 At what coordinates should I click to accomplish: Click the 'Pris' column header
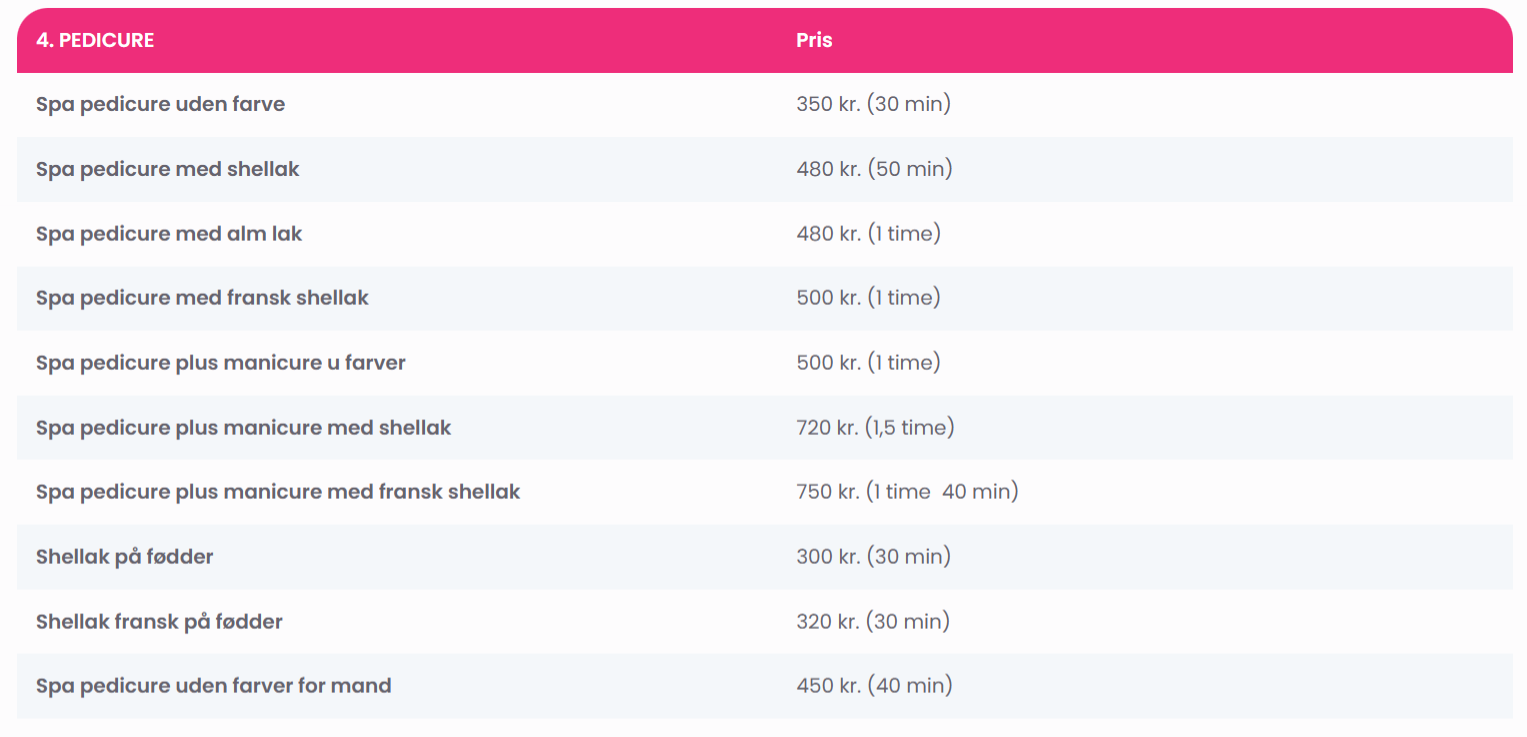[814, 41]
